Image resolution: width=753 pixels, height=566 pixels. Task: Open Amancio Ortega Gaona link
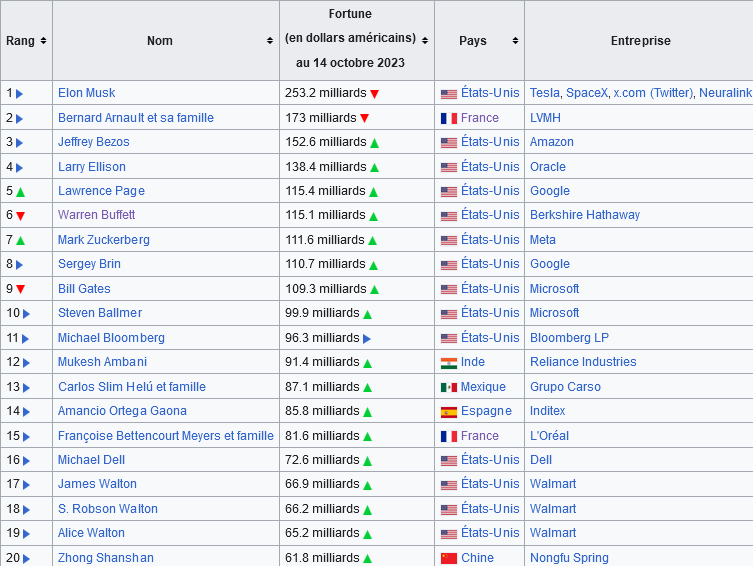pos(122,411)
